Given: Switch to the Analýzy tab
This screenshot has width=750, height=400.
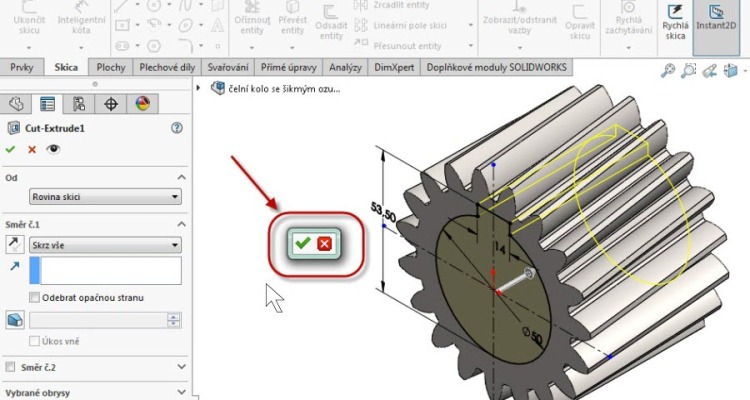Looking at the screenshot, I should click(345, 67).
